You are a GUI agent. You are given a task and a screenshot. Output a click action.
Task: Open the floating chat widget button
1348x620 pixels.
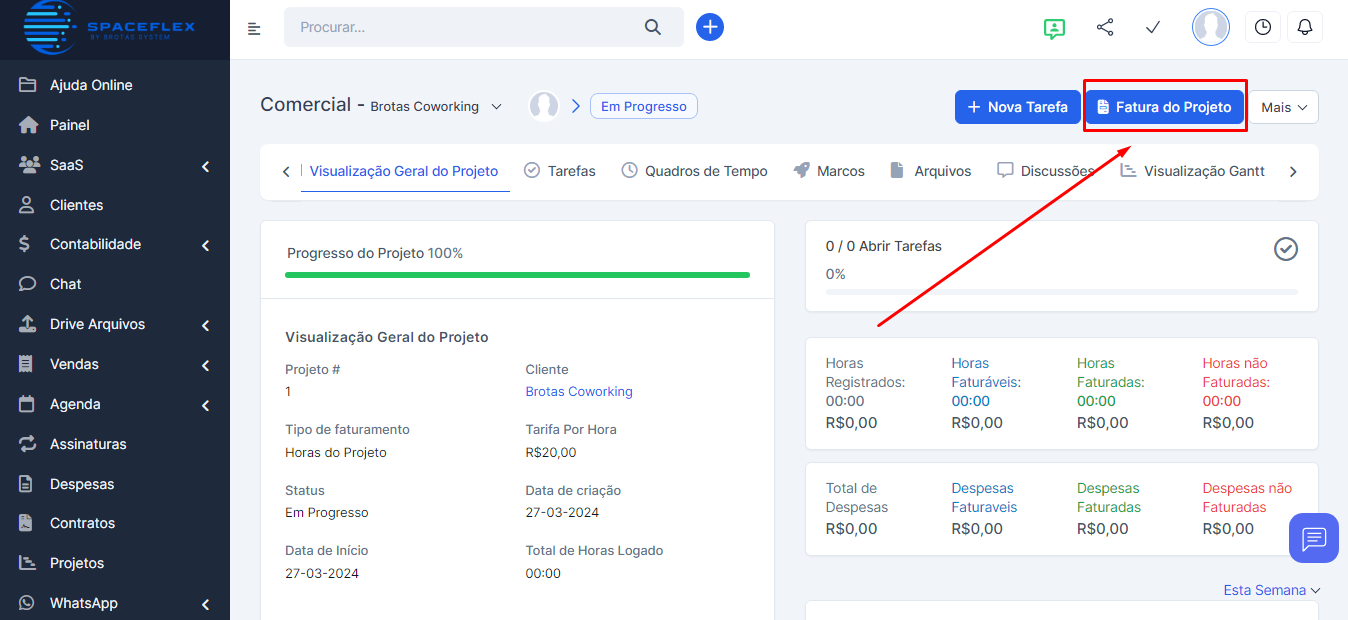(1313, 538)
